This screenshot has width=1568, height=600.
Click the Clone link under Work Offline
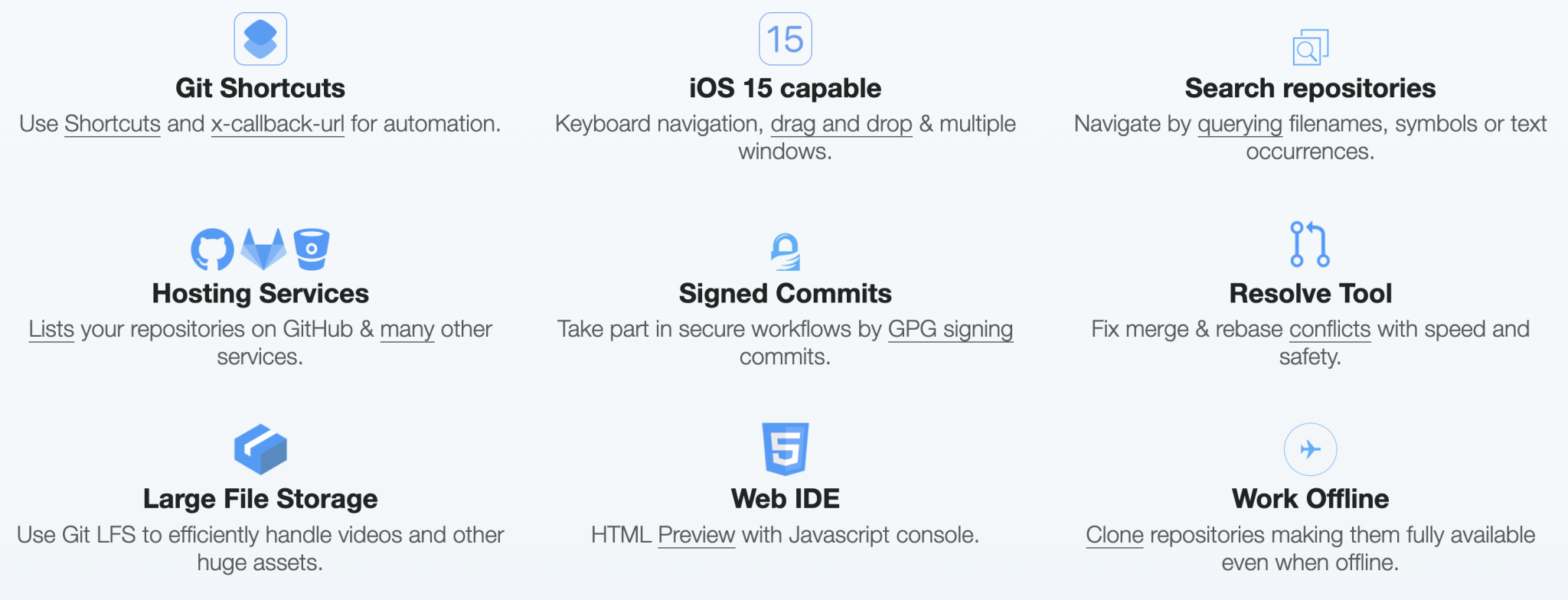(x=1114, y=535)
